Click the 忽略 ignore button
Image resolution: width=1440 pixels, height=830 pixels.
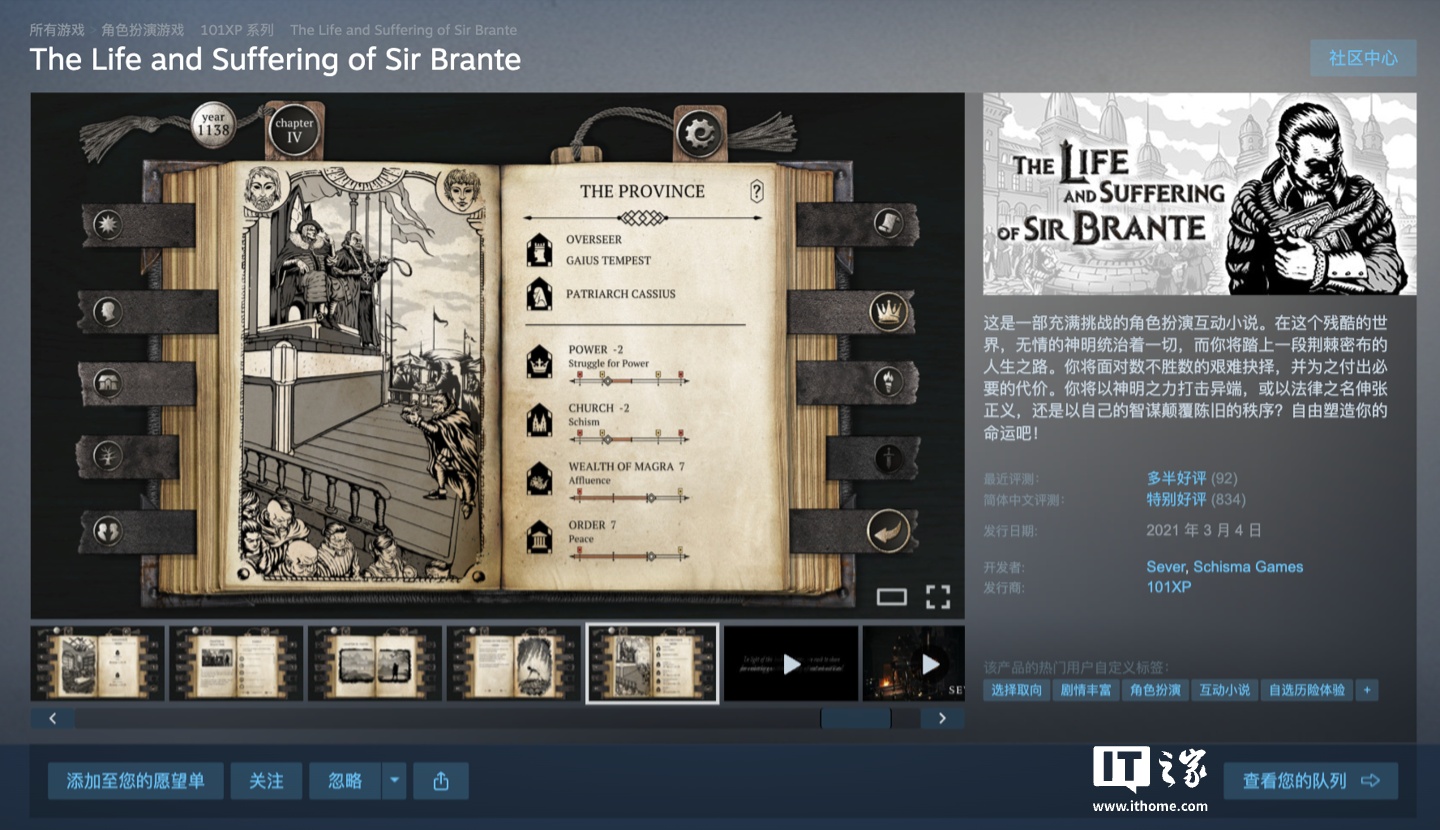[x=345, y=781]
